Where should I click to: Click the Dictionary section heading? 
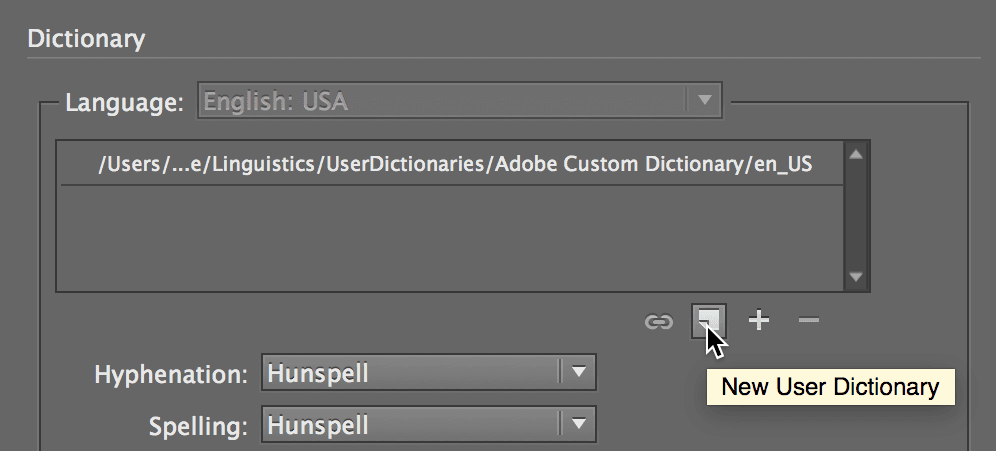click(x=86, y=39)
